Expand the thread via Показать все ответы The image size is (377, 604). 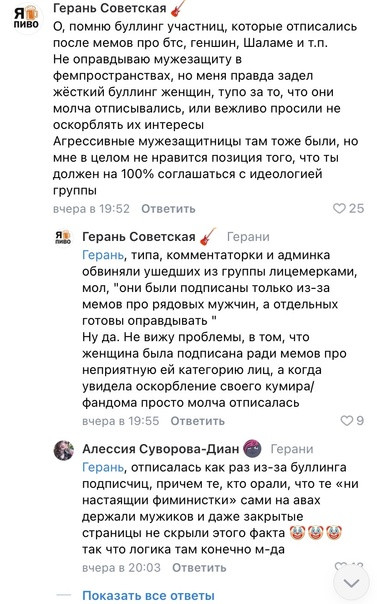click(x=148, y=595)
